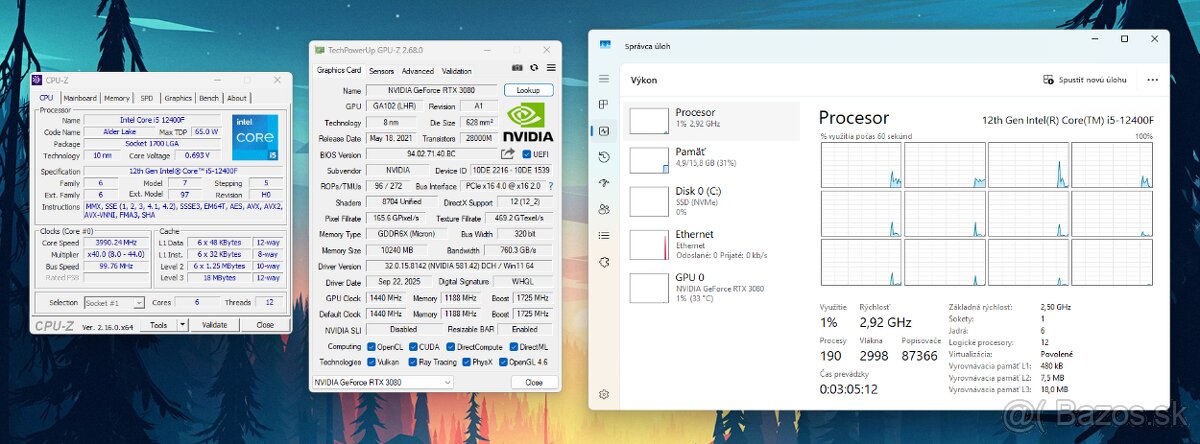Switch to Graphics tab in CPU-Z
The height and width of the screenshot is (444, 1200).
178,98
